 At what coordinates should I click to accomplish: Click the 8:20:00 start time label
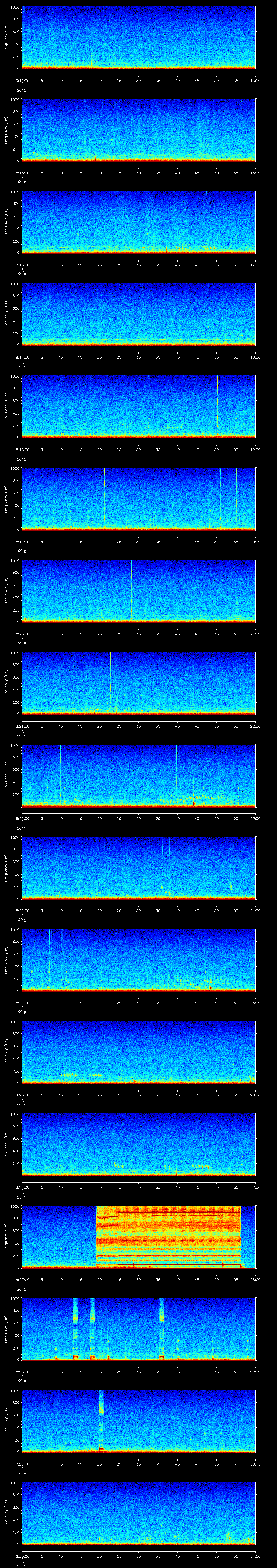point(22,634)
